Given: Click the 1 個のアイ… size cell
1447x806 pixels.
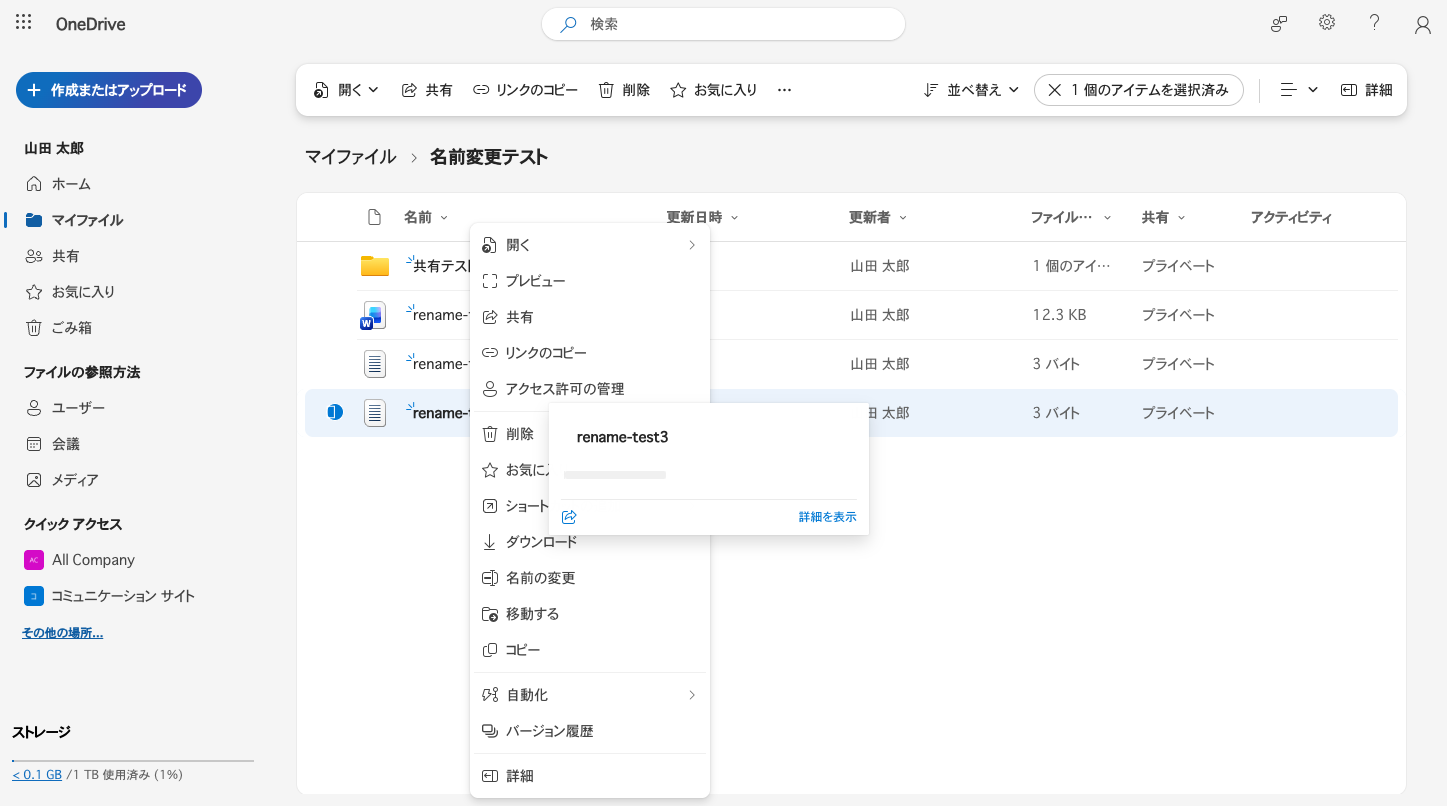Looking at the screenshot, I should (x=1071, y=266).
